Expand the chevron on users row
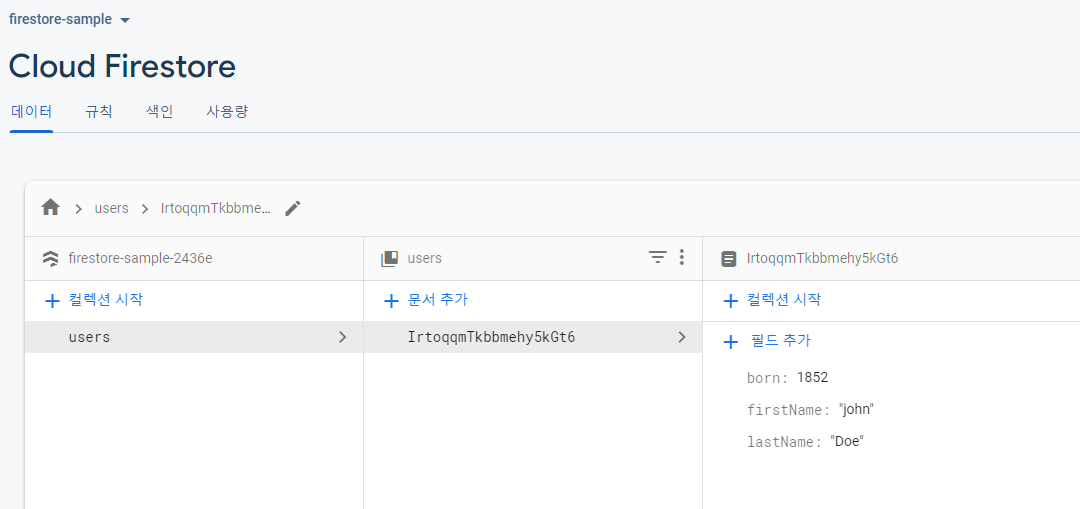 click(x=342, y=337)
